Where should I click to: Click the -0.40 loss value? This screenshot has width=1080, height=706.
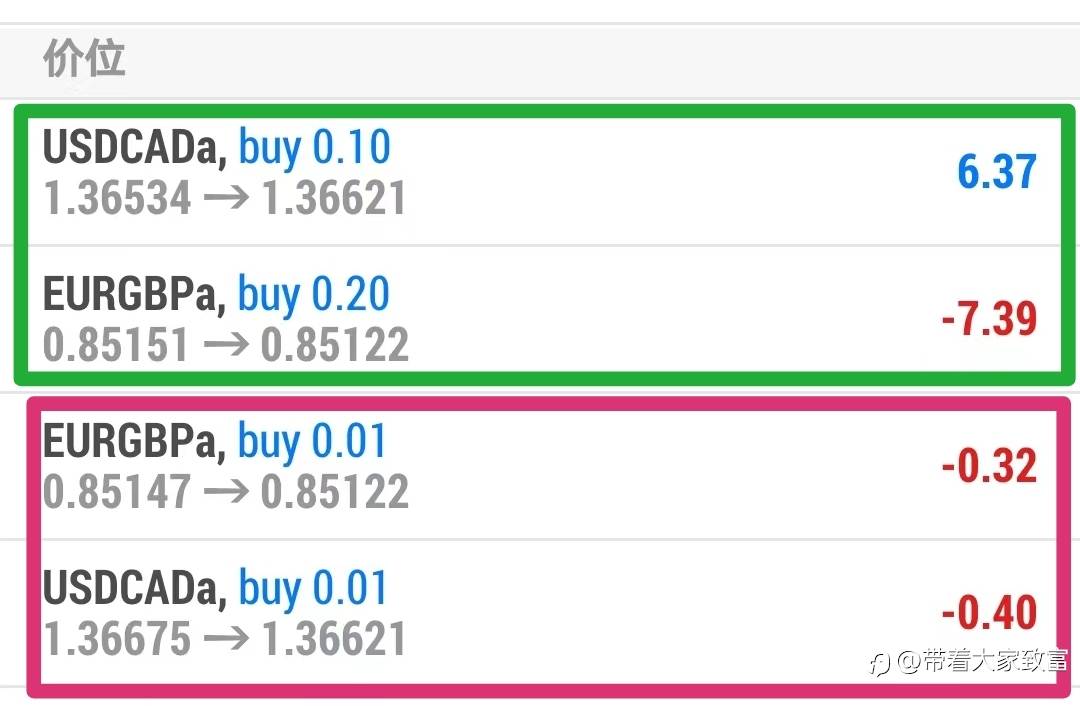click(x=989, y=613)
